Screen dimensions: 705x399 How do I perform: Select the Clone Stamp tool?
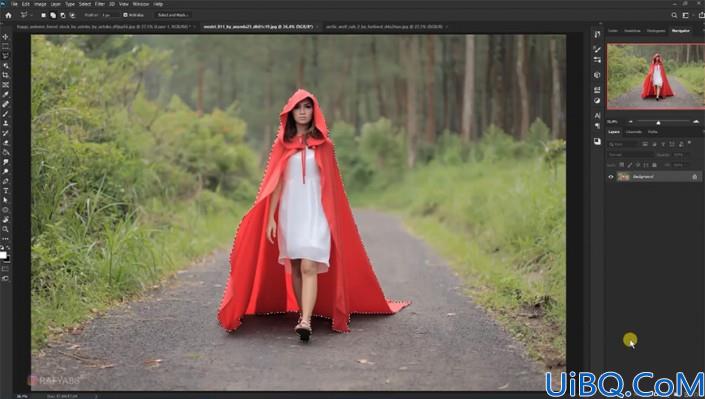click(5, 123)
